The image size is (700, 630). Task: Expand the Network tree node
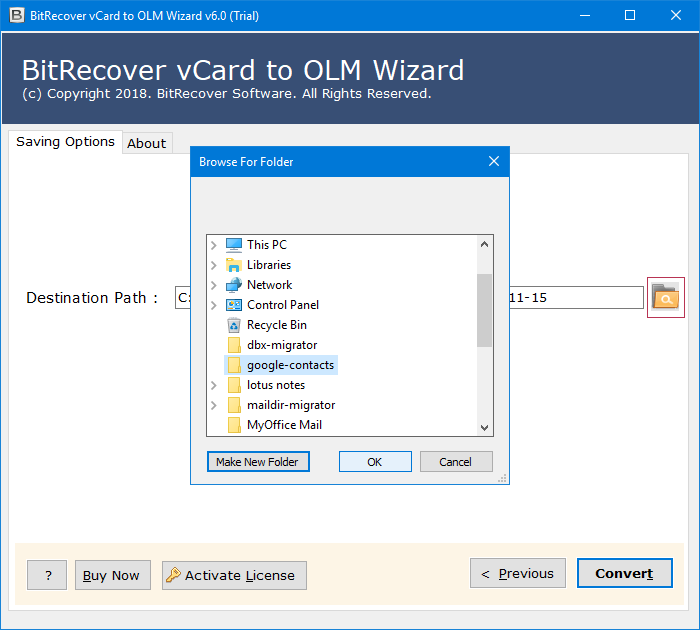[x=214, y=285]
